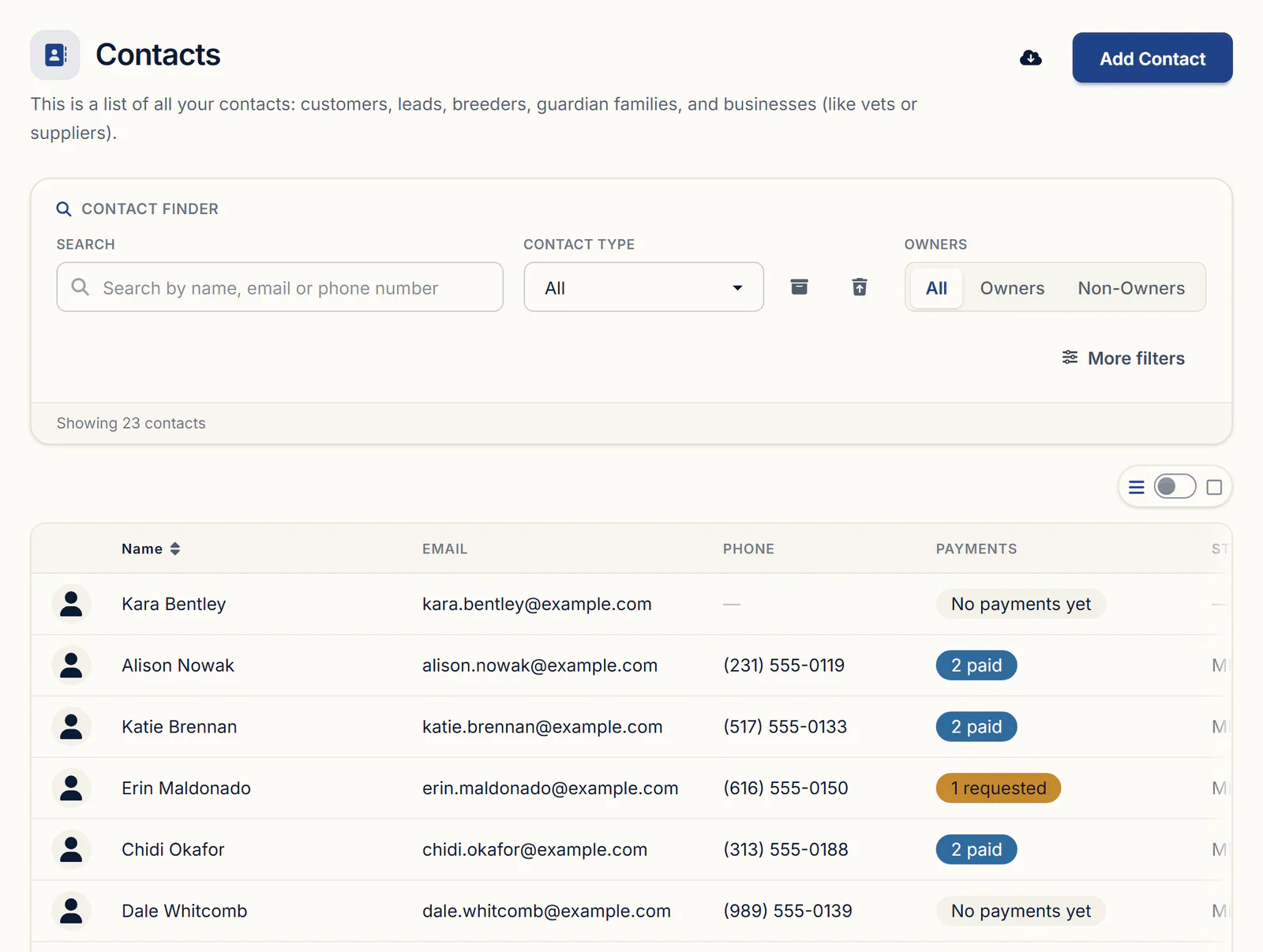1263x952 pixels.
Task: Click Katie Brennan's 2 paid badge
Action: pyautogui.click(x=976, y=727)
